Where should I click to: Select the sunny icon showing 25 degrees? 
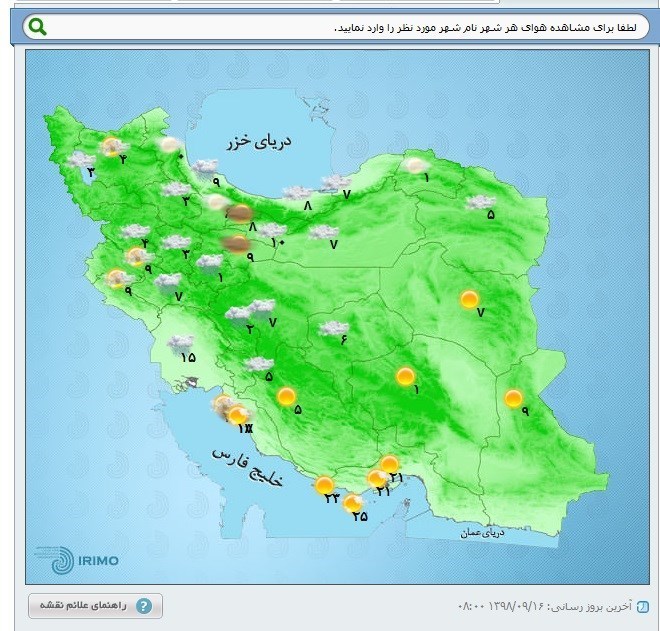tap(354, 503)
